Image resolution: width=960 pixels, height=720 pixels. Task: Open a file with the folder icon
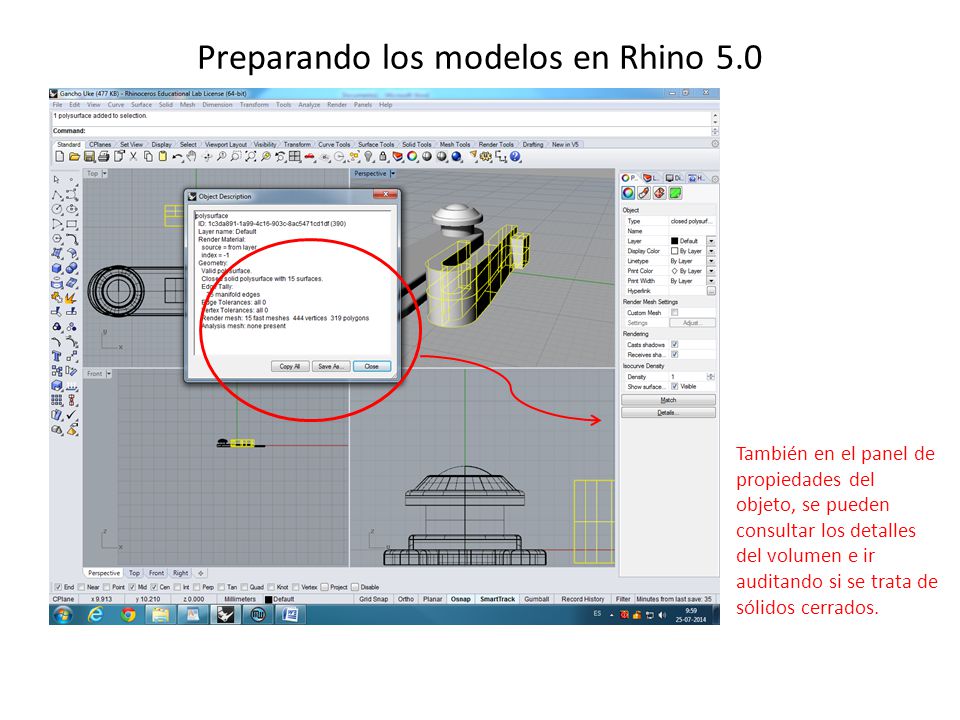coord(74,157)
